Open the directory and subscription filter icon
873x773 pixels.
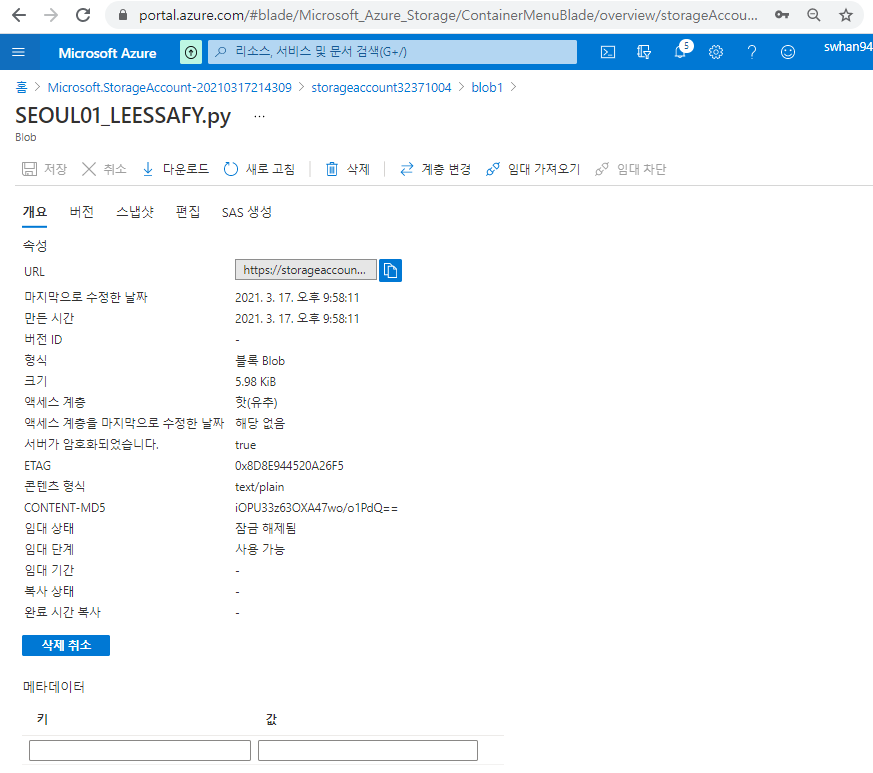point(644,52)
